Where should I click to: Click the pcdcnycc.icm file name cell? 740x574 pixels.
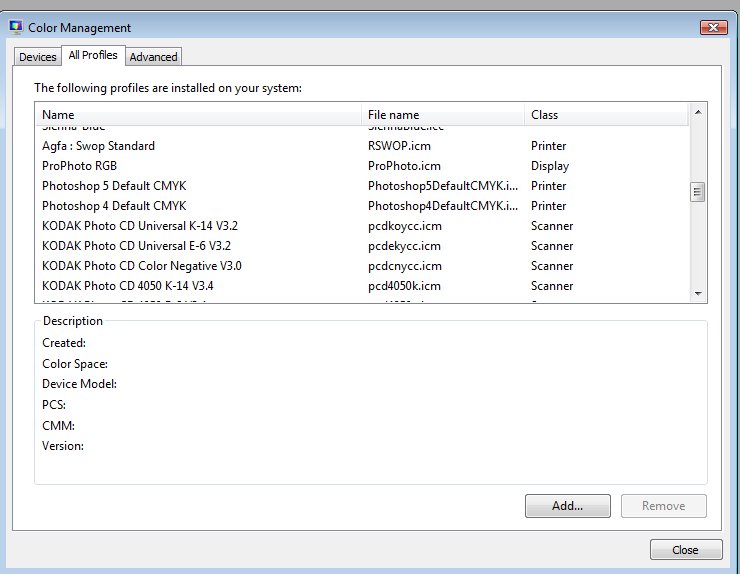pyautogui.click(x=405, y=266)
